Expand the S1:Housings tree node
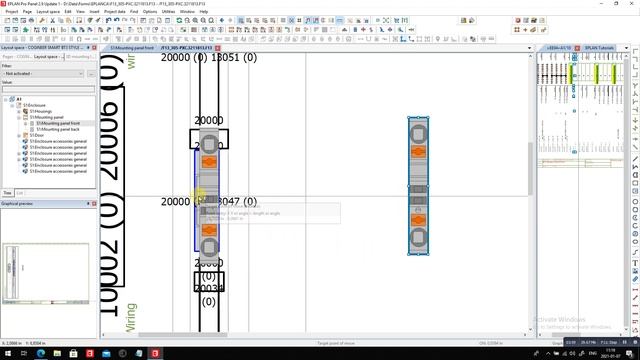This screenshot has height=360, width=640. [19, 111]
